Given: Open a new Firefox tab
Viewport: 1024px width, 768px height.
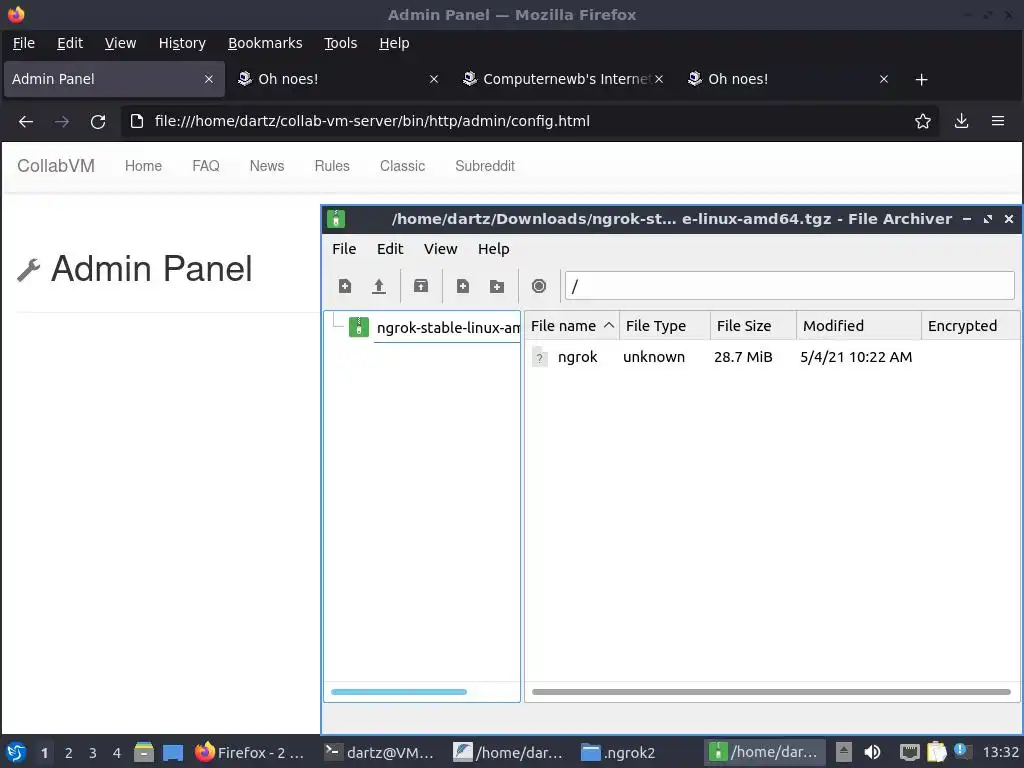Looking at the screenshot, I should [x=921, y=80].
